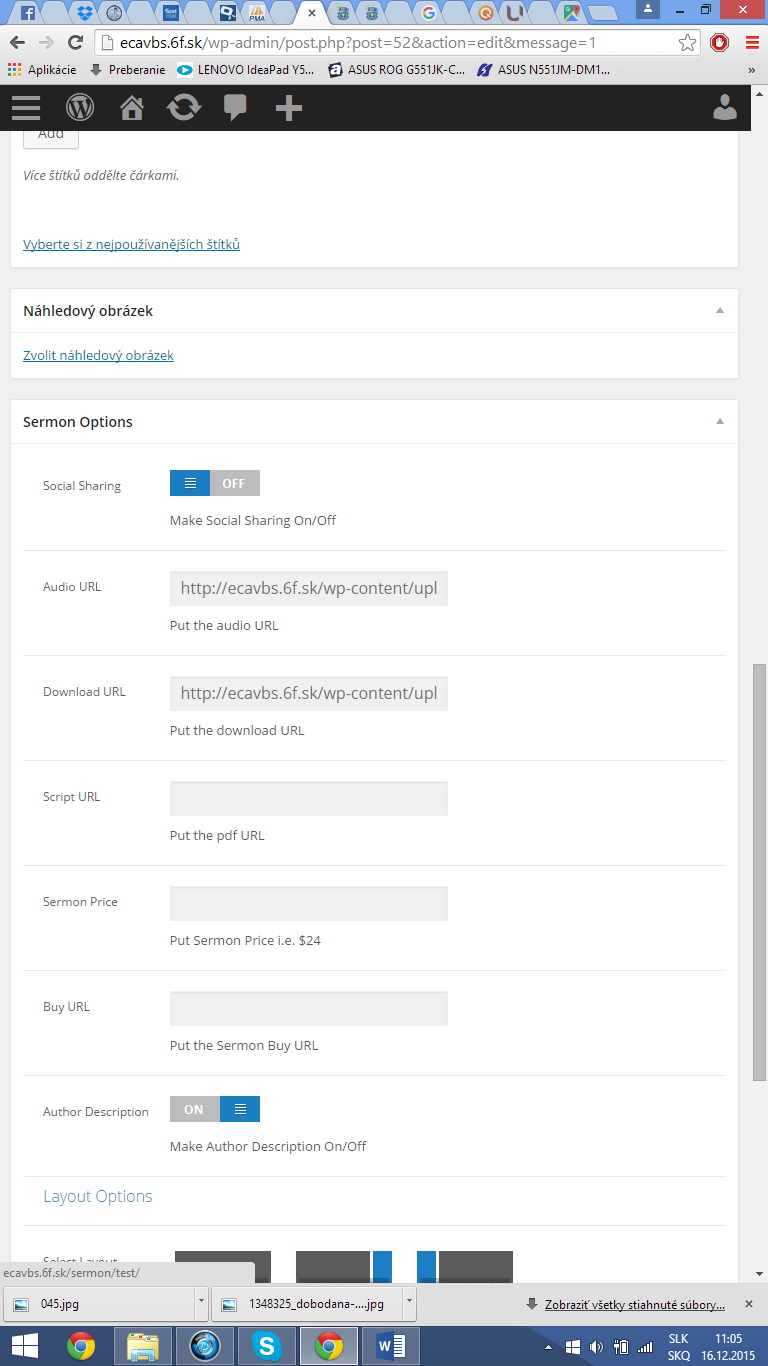This screenshot has width=768, height=1366.
Task: Toggle the Author Description switch
Action: click(215, 1109)
